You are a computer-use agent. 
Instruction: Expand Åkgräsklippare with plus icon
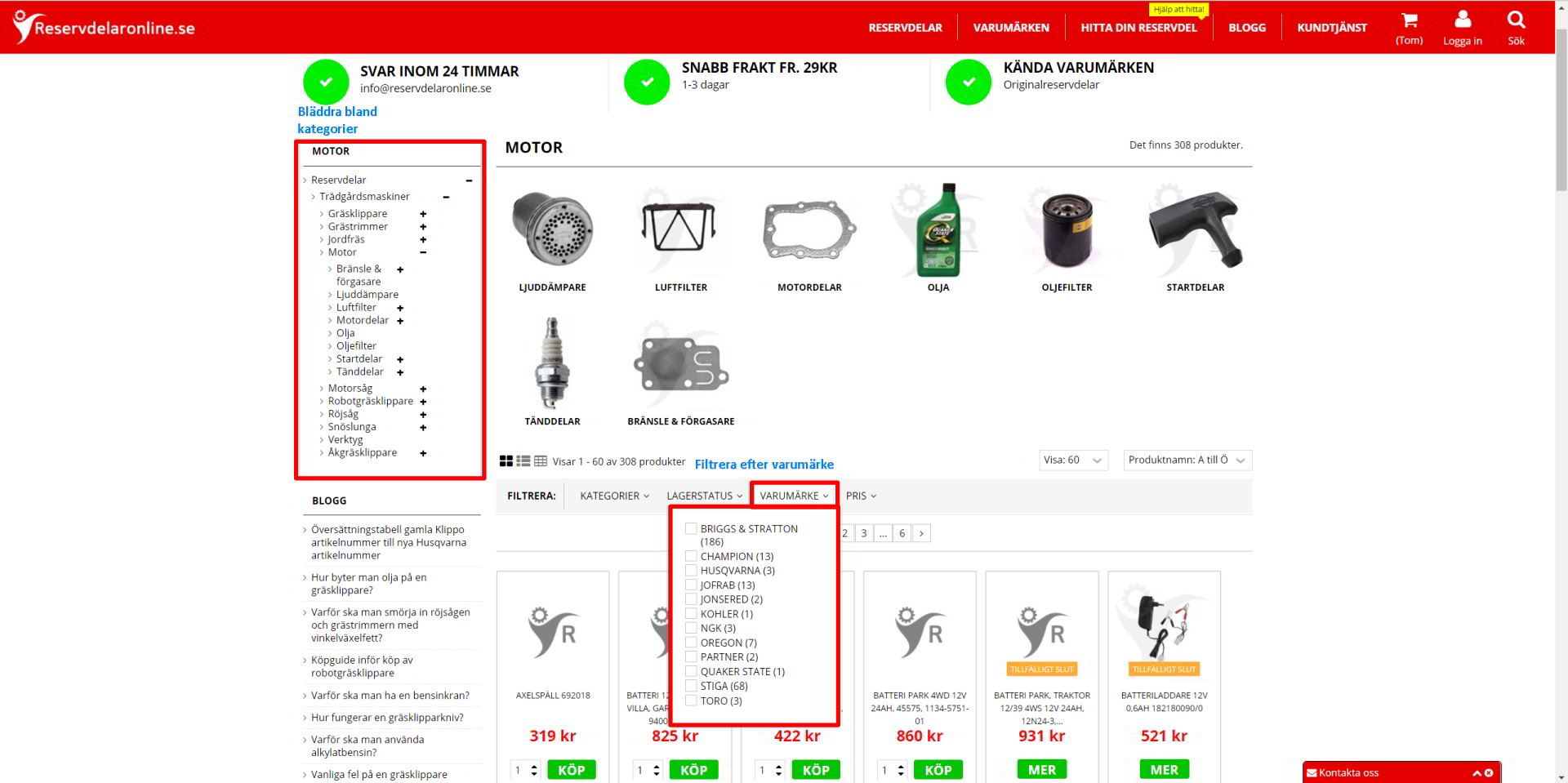point(423,453)
